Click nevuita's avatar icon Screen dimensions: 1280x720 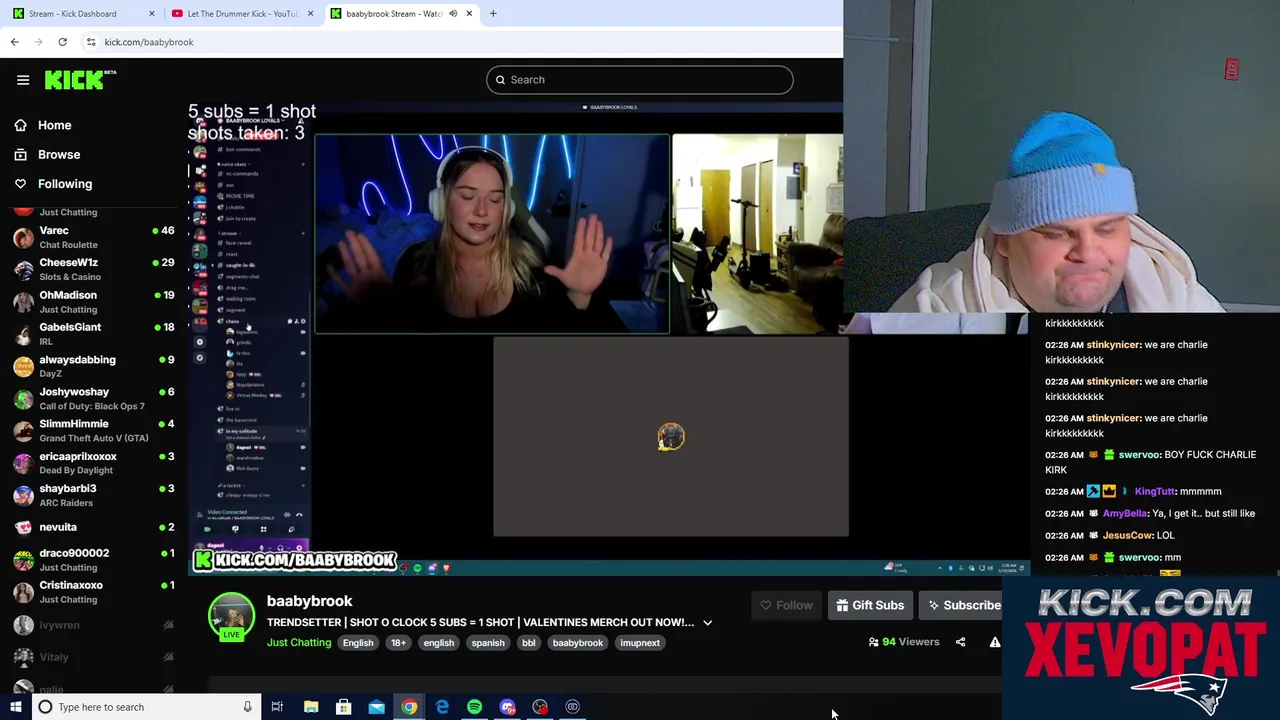[x=23, y=527]
